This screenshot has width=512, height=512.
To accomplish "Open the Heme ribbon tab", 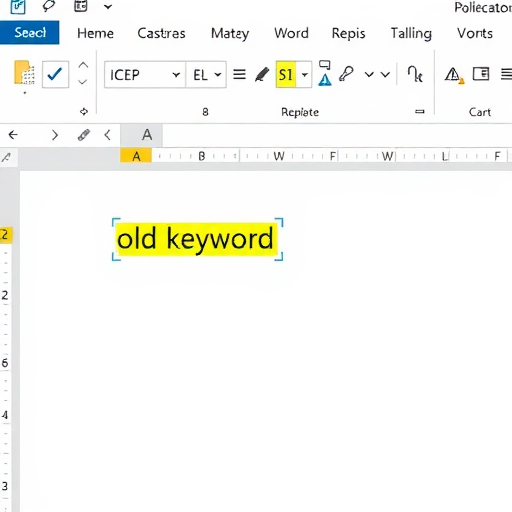I will point(95,33).
